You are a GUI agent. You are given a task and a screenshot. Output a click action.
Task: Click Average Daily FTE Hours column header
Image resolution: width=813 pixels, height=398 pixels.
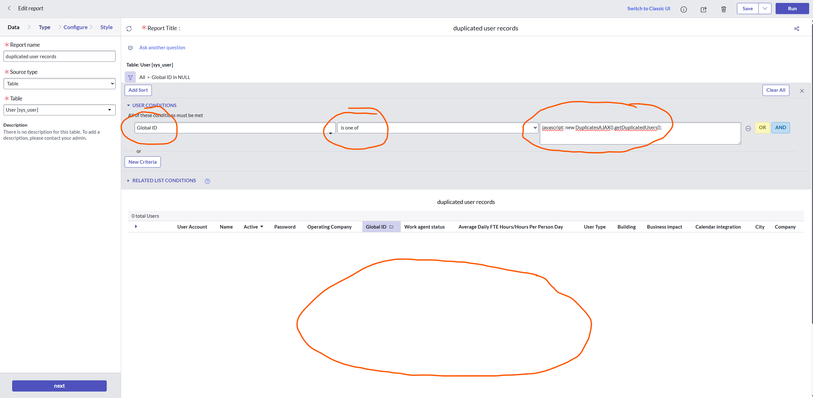pyautogui.click(x=511, y=227)
